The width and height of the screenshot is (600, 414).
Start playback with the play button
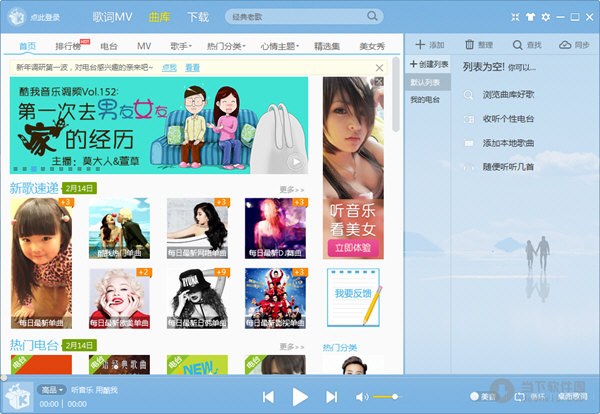(300, 397)
